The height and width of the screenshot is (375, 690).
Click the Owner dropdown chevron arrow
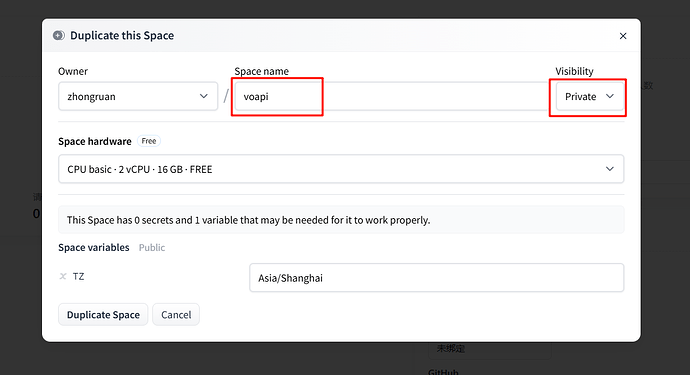(203, 96)
